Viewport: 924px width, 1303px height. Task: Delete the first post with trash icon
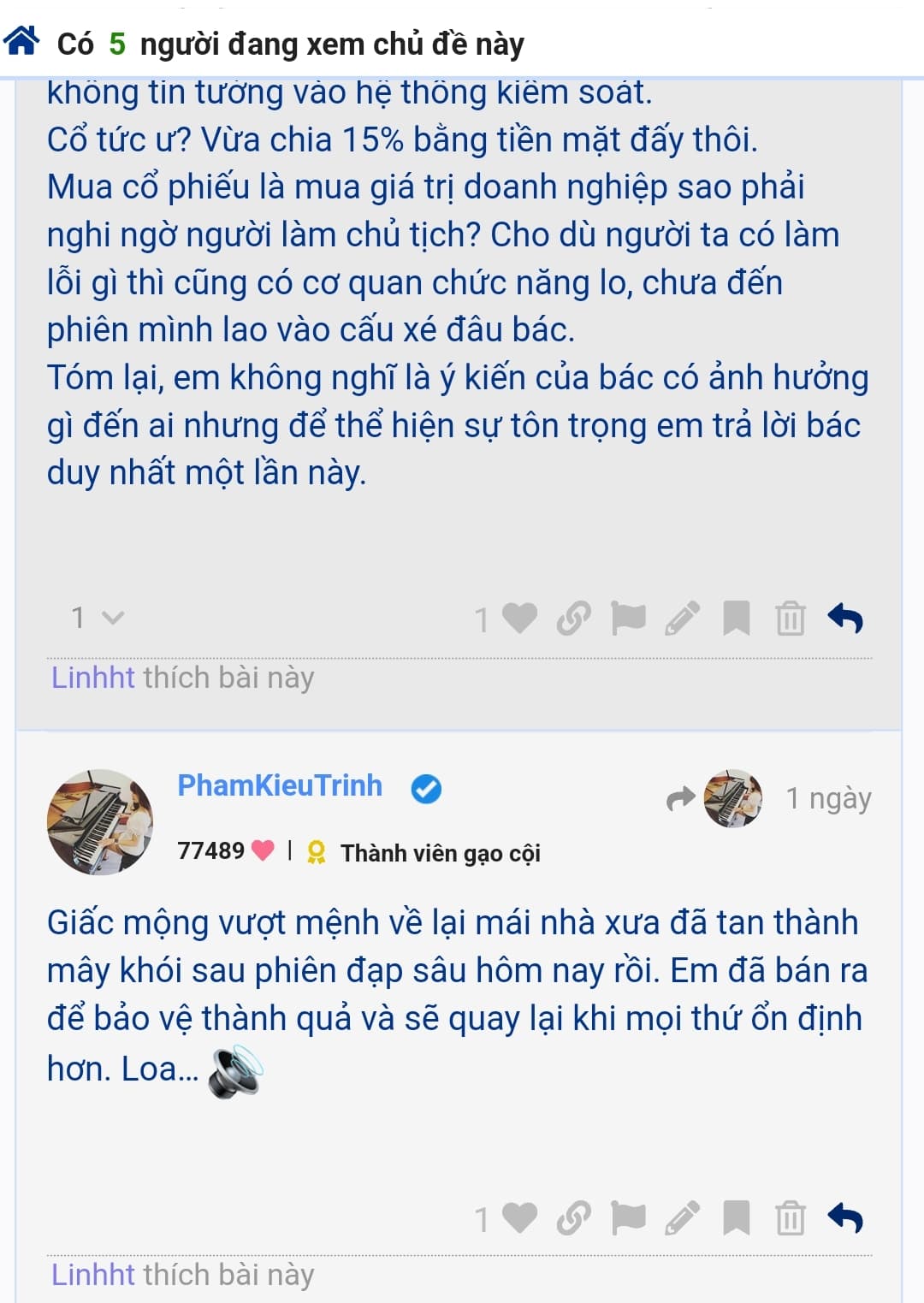pos(790,618)
